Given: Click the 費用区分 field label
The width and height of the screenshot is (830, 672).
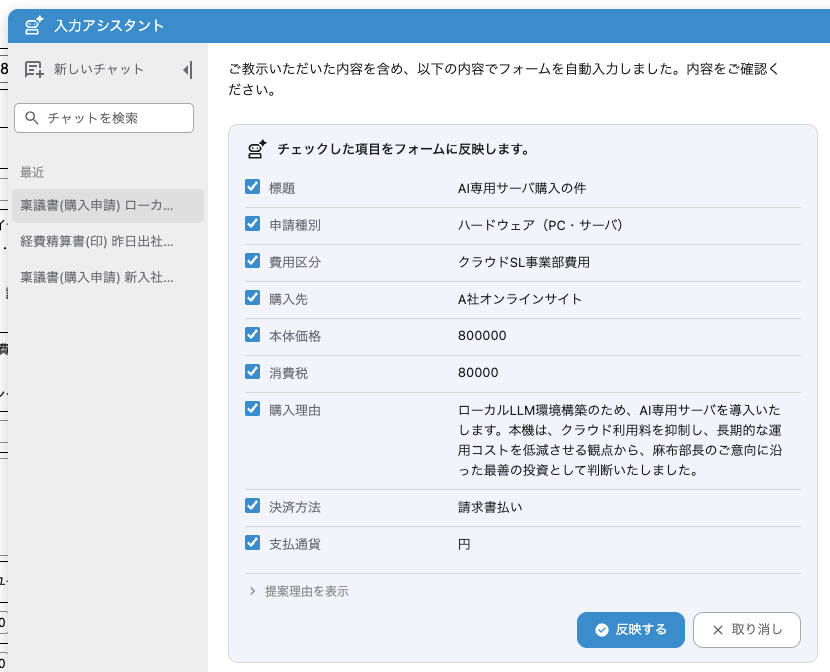Looking at the screenshot, I should click(x=295, y=262).
